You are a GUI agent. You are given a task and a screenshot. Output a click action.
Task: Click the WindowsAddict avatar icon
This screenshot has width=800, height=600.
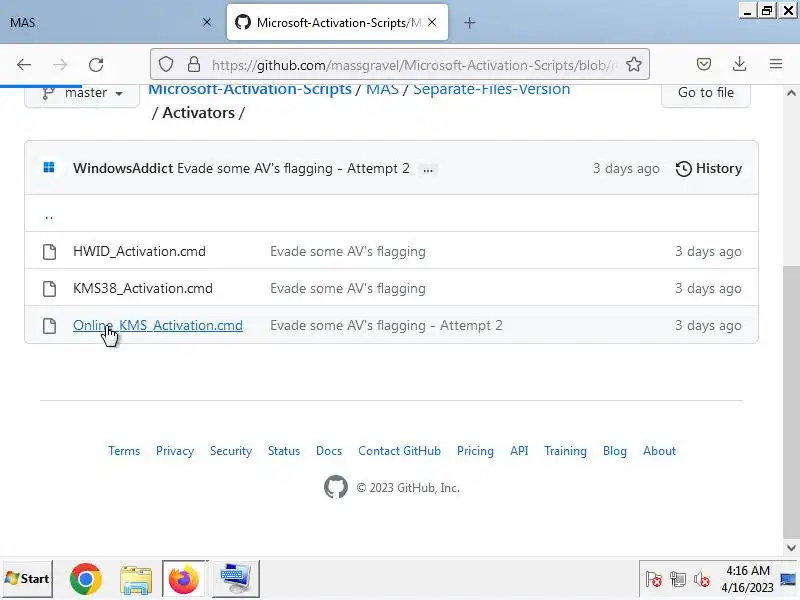49,167
